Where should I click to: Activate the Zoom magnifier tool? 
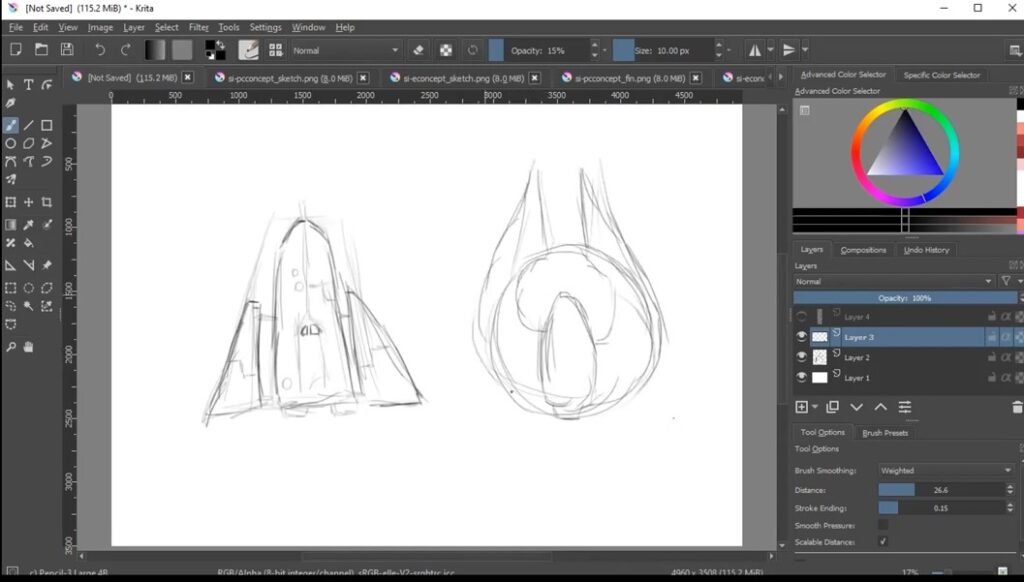tap(11, 347)
